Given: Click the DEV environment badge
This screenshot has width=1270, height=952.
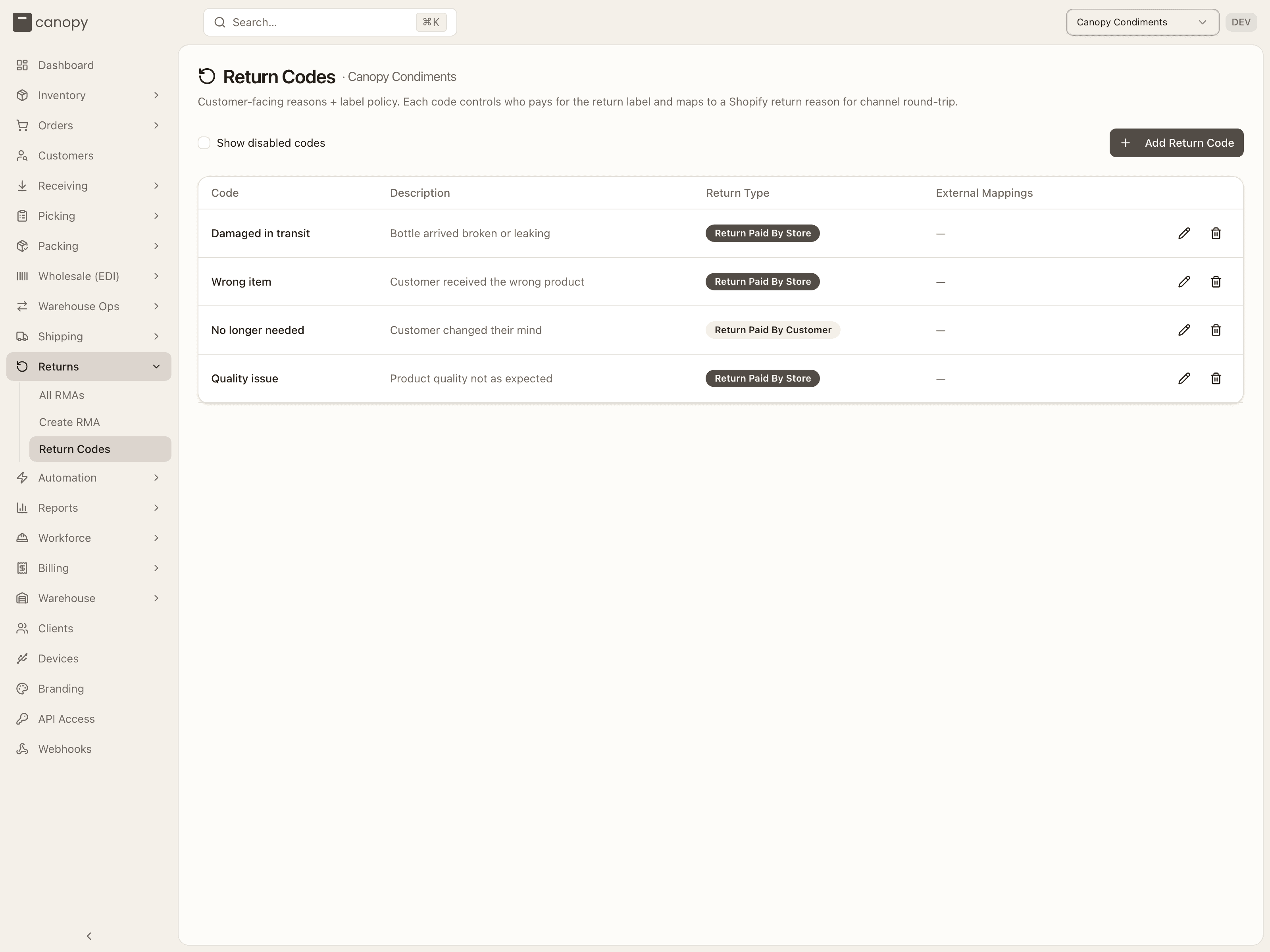Looking at the screenshot, I should 1241,22.
